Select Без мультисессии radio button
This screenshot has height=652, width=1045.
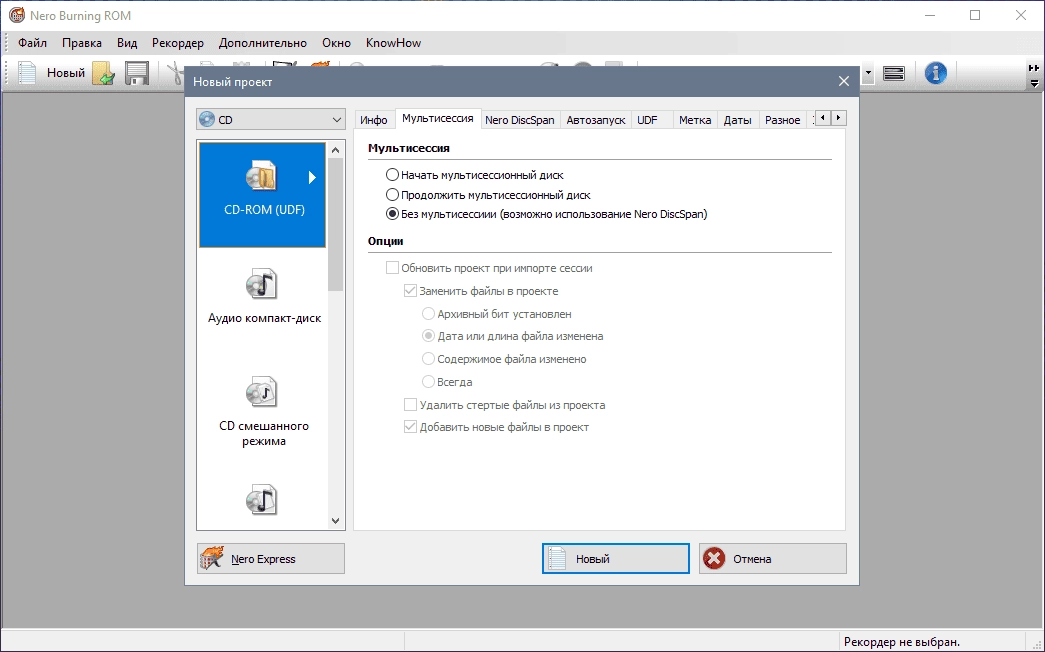[x=393, y=214]
